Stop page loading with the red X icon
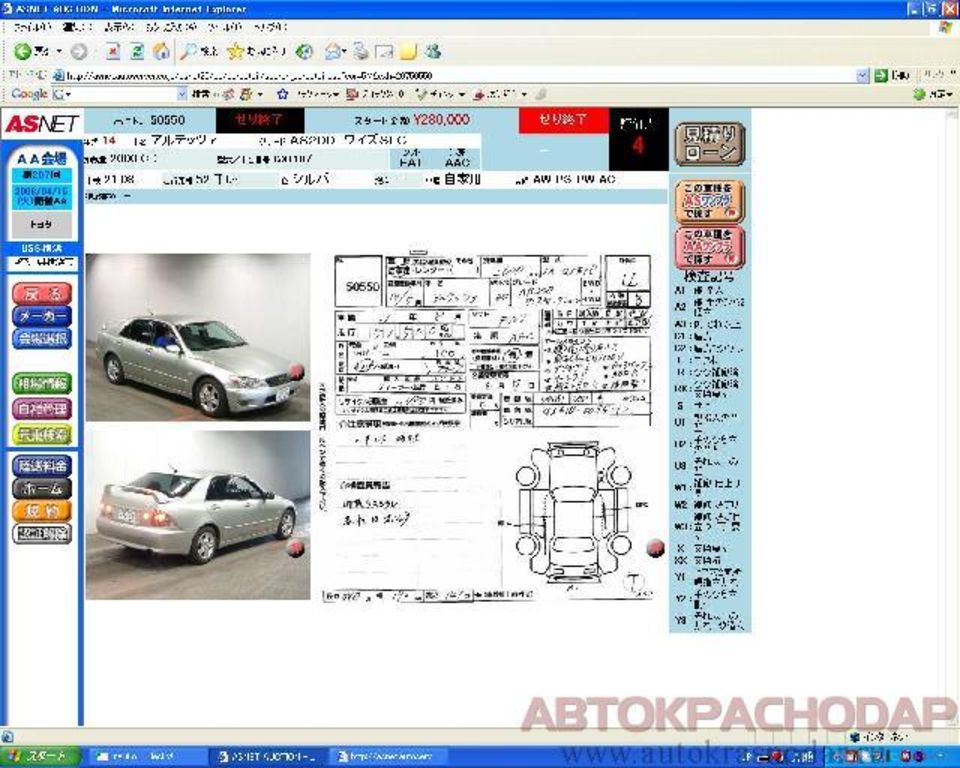 (x=113, y=51)
